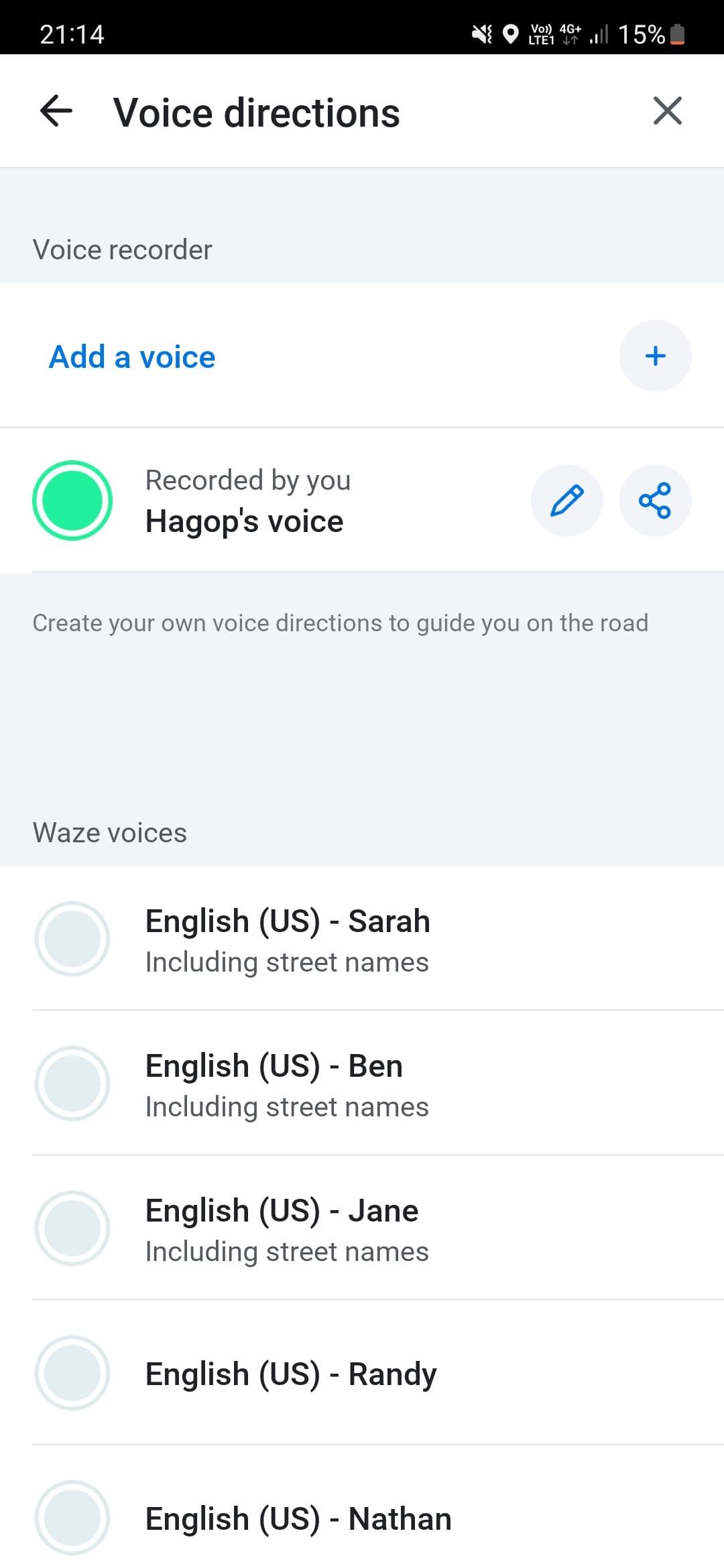Share Hagop's voice recording

[x=655, y=501]
